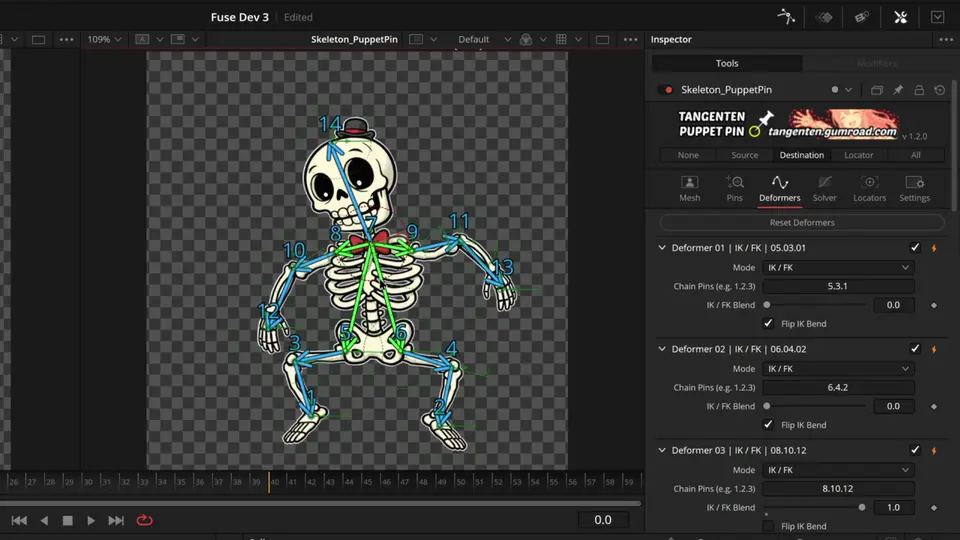This screenshot has width=960, height=540.
Task: Toggle the Deformer 01 enable checkbox
Action: click(915, 247)
